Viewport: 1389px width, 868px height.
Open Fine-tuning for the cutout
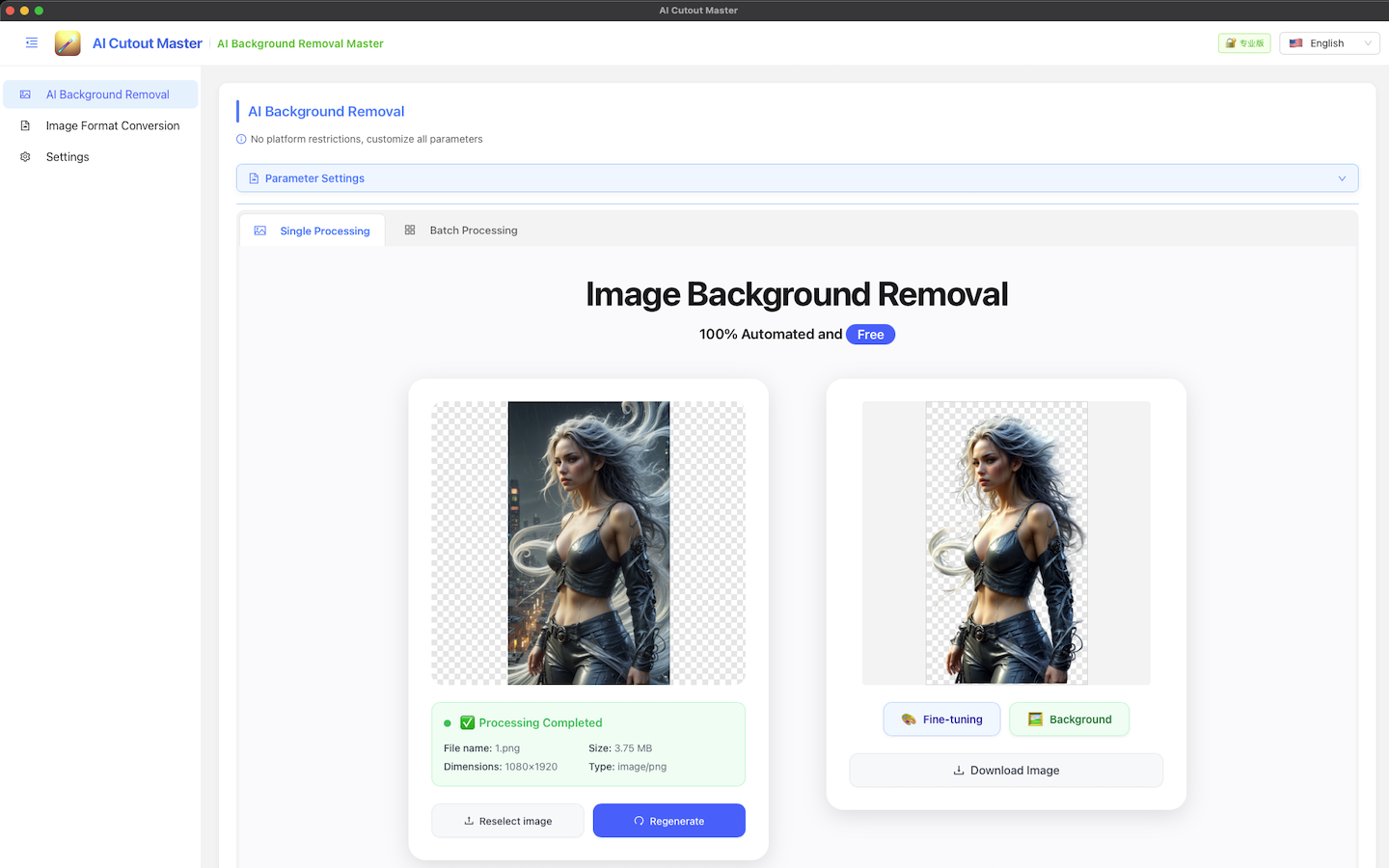(x=941, y=719)
